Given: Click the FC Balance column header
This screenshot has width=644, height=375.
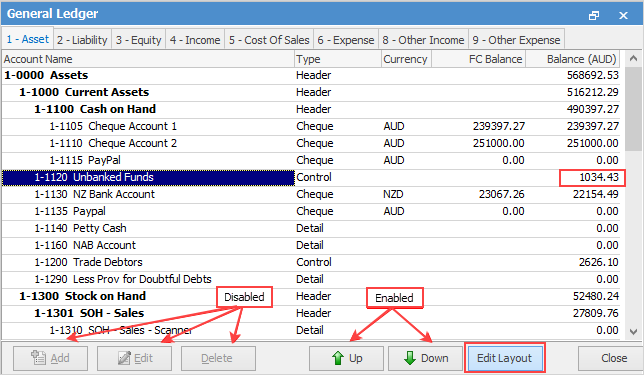Looking at the screenshot, I should [478, 59].
